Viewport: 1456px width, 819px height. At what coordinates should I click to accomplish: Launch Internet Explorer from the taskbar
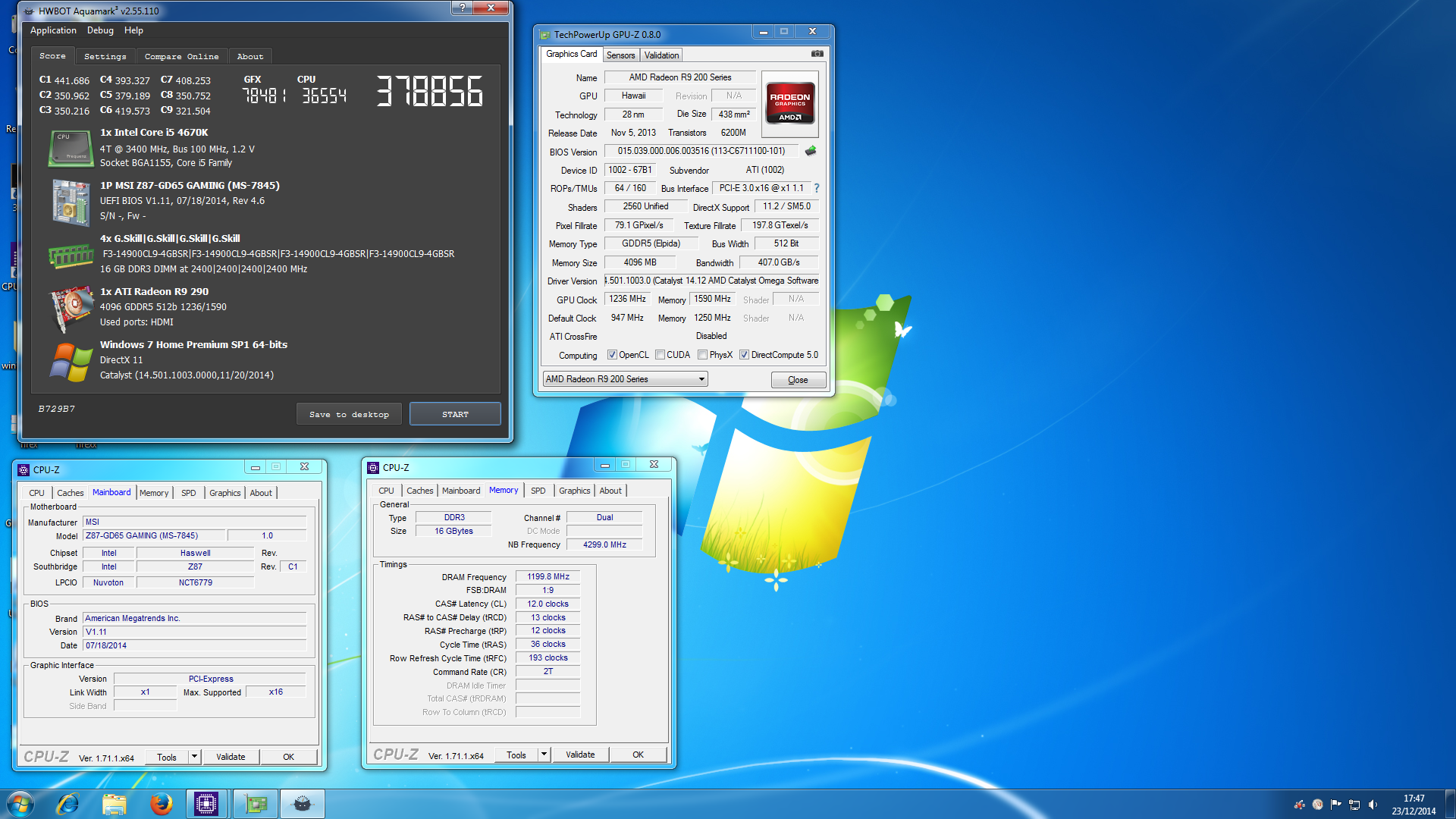(68, 804)
